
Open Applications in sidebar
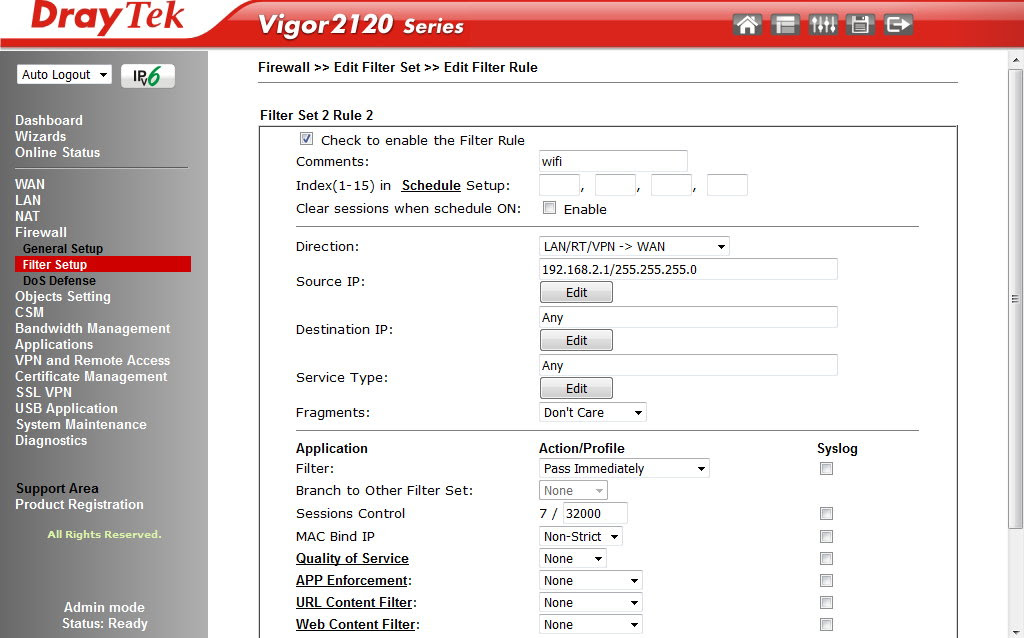click(54, 344)
